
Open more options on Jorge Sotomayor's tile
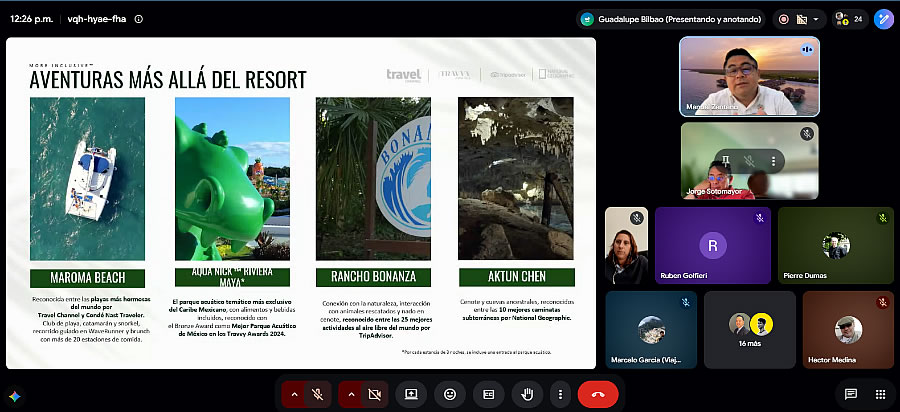click(773, 161)
